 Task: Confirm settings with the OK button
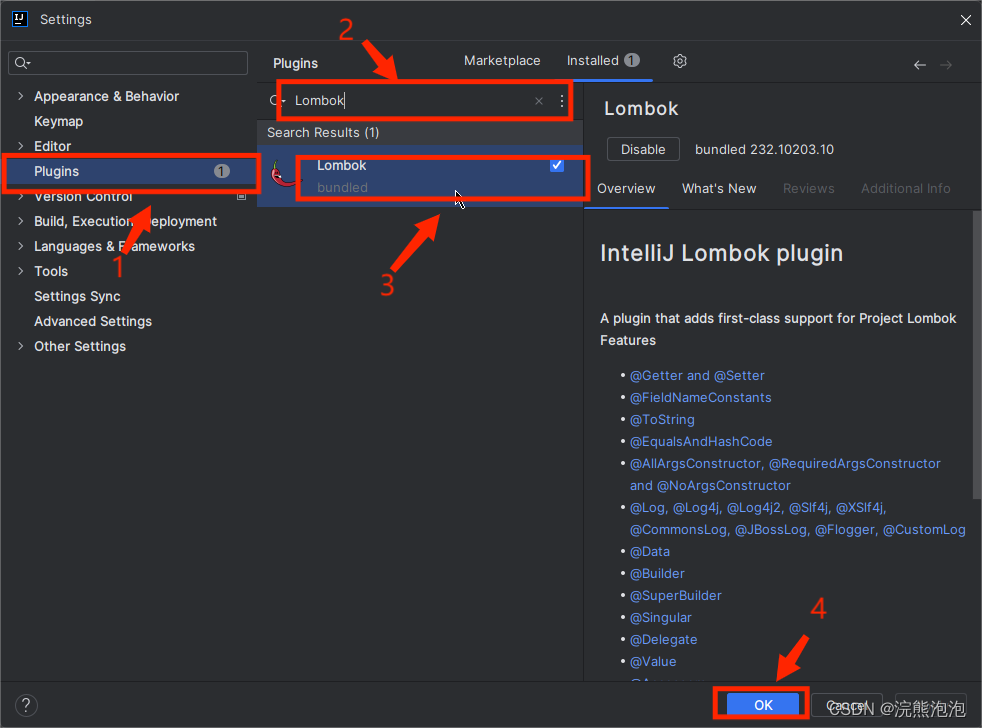(x=763, y=705)
